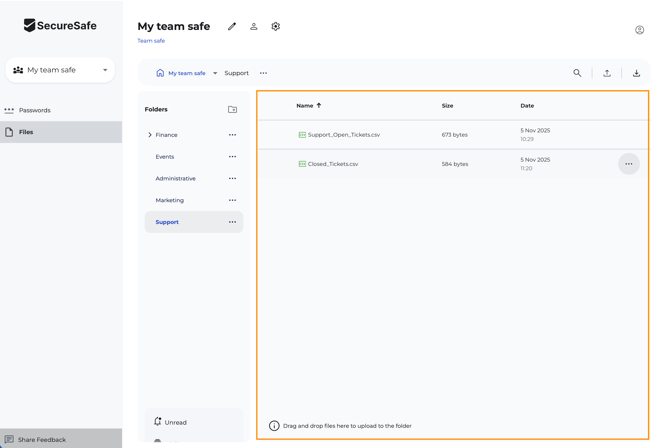Image resolution: width=670 pixels, height=448 pixels.
Task: Open the My team safe selector dropdown
Action: click(x=61, y=70)
